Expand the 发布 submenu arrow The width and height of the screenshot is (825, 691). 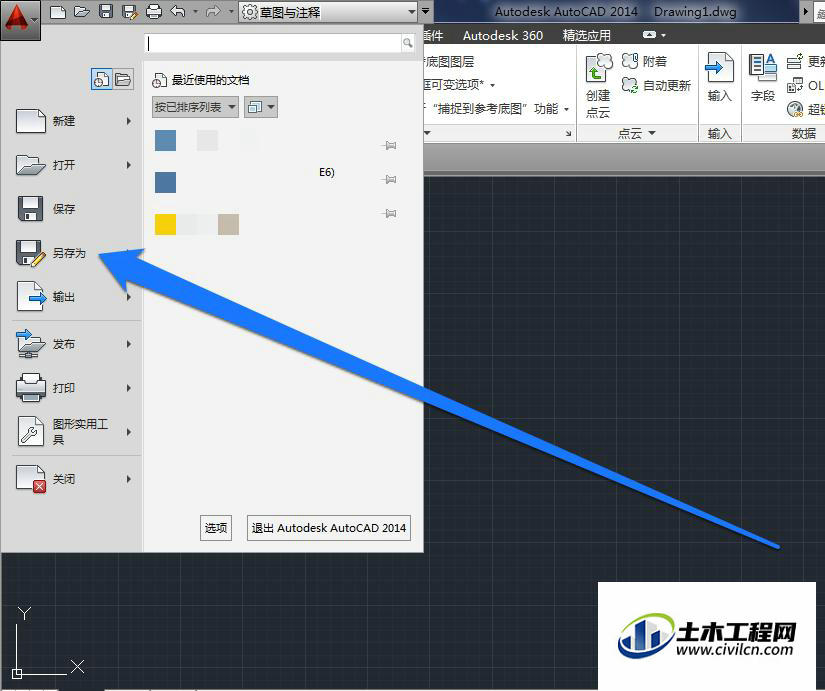(128, 344)
